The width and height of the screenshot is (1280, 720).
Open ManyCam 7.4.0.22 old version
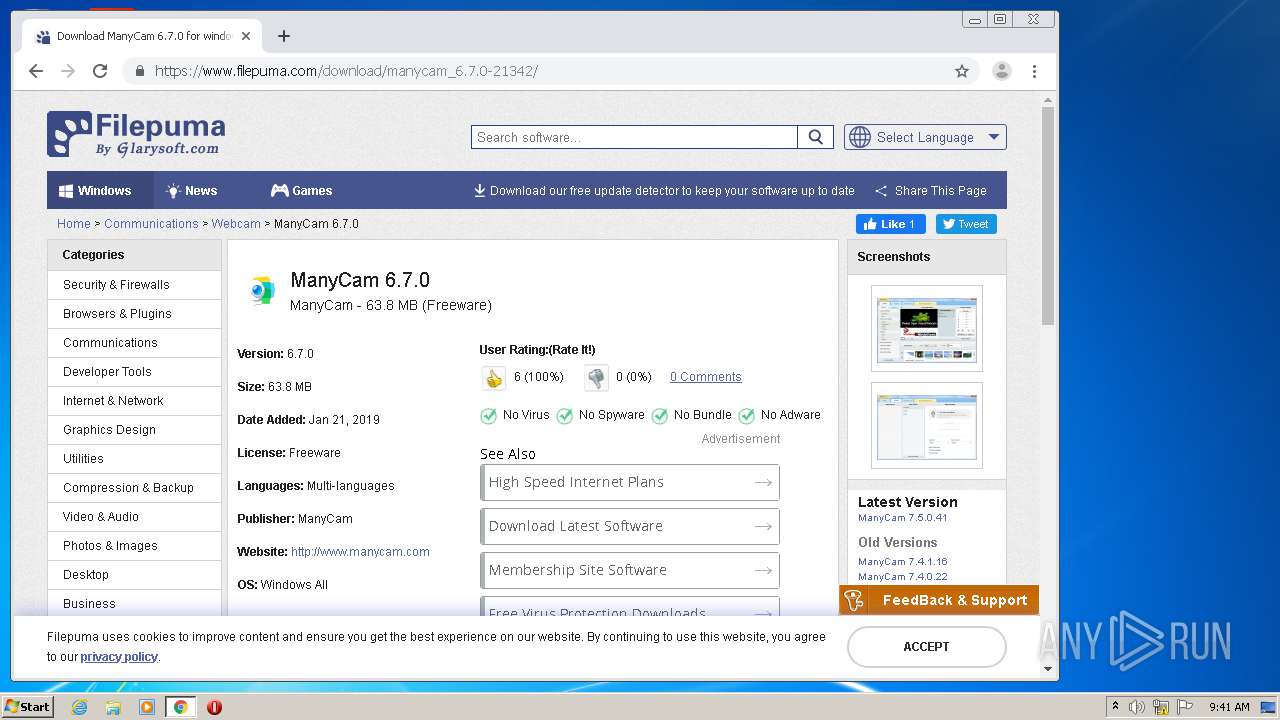coord(902,577)
